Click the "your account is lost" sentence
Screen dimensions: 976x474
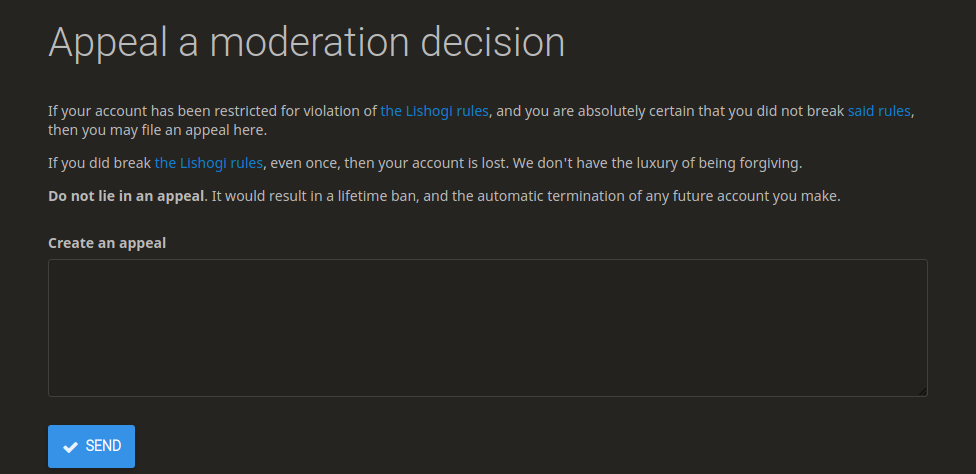coord(426,162)
